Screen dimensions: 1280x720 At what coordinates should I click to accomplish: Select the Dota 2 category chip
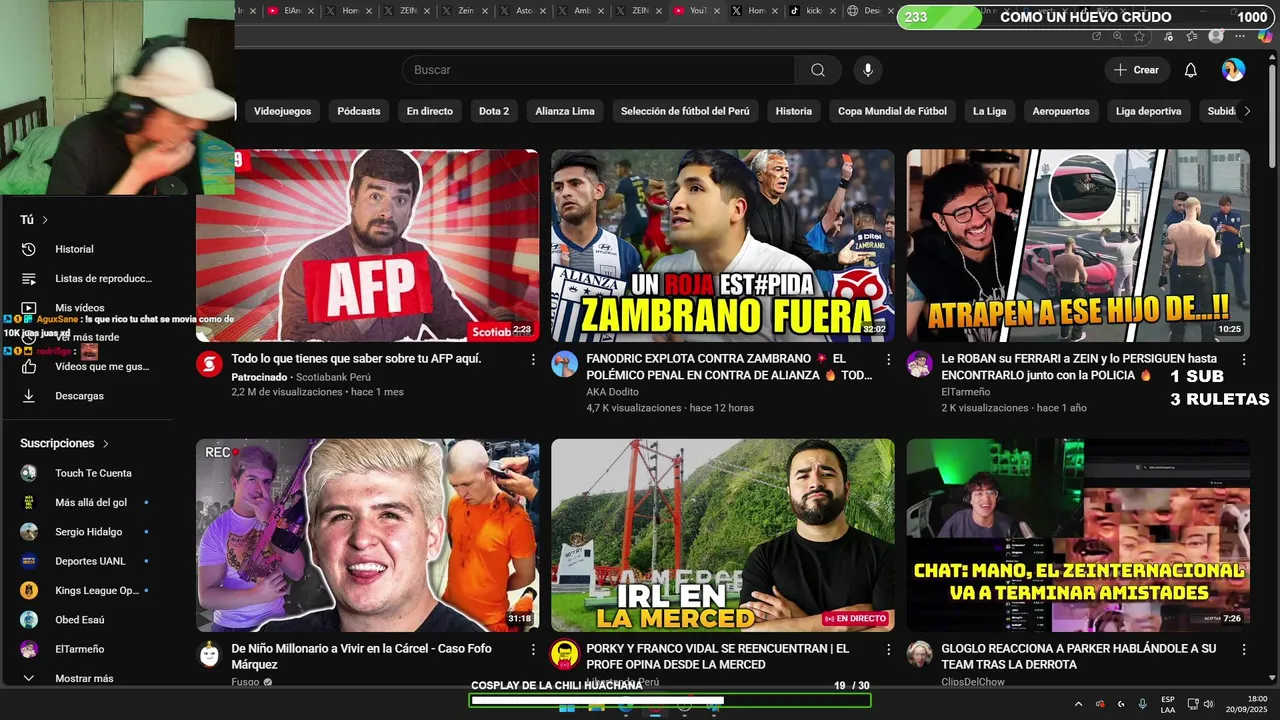(x=494, y=111)
